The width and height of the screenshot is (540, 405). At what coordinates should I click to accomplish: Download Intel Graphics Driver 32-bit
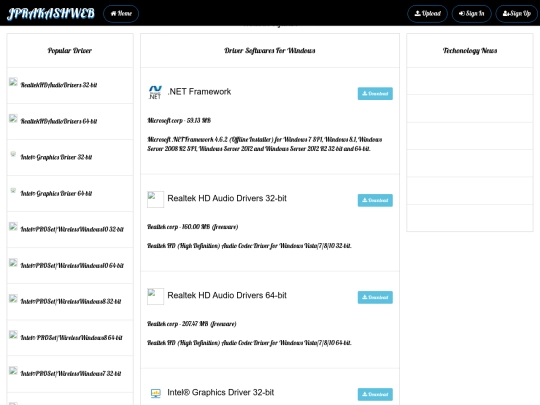tap(375, 395)
